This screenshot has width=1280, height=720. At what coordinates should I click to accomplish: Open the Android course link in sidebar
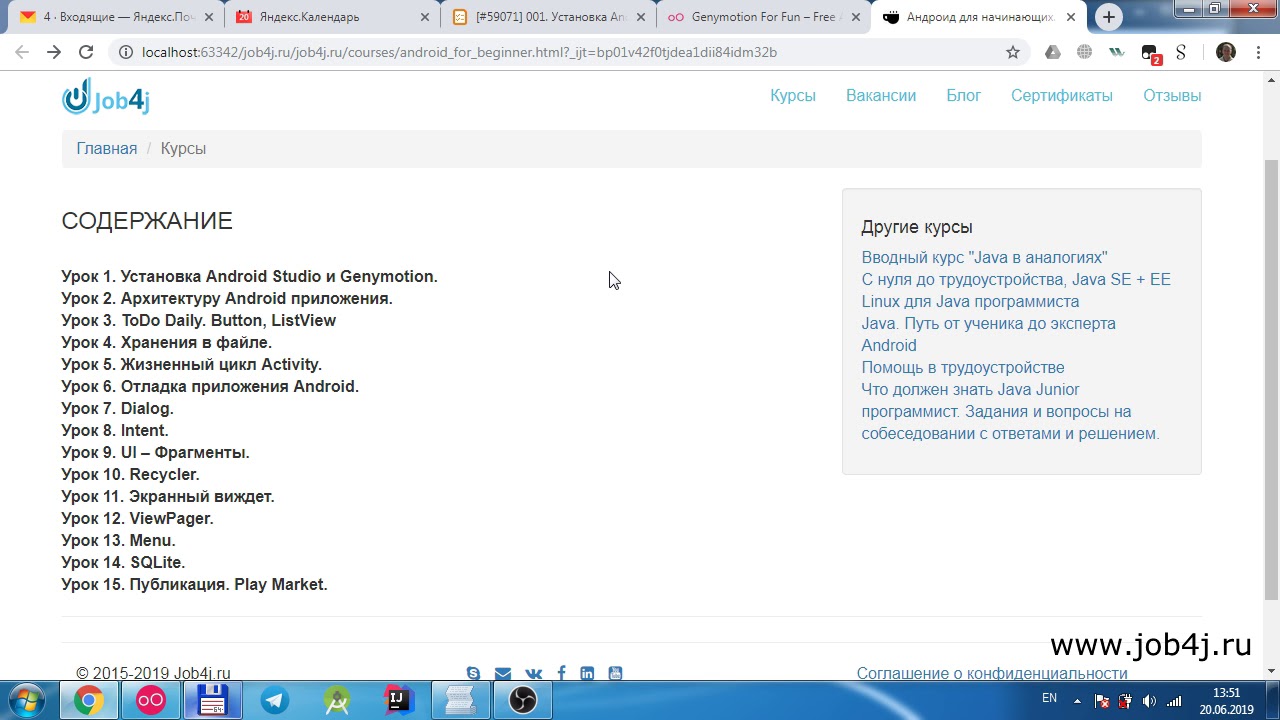click(889, 345)
